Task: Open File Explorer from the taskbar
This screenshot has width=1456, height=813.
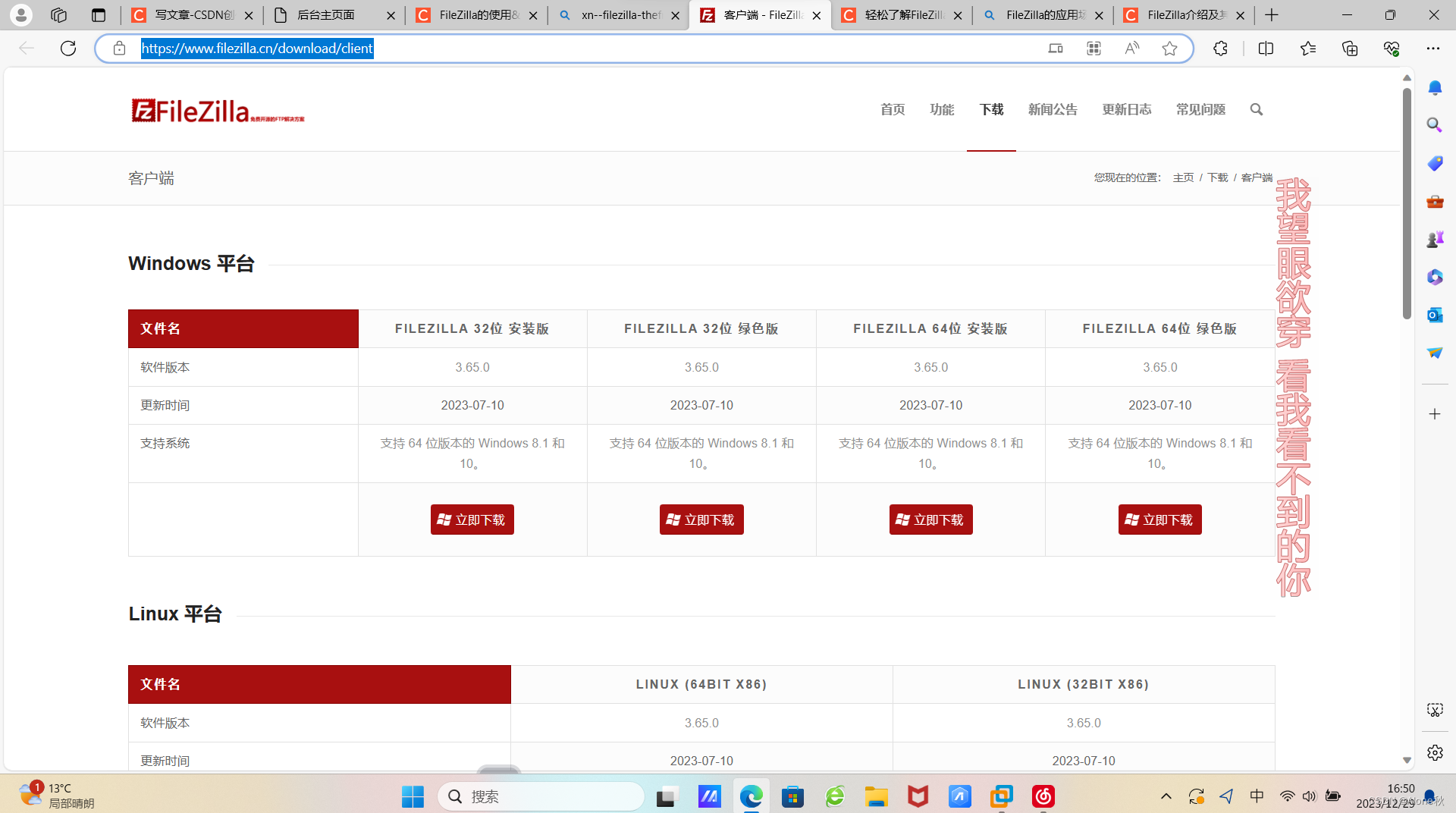Action: click(x=876, y=796)
